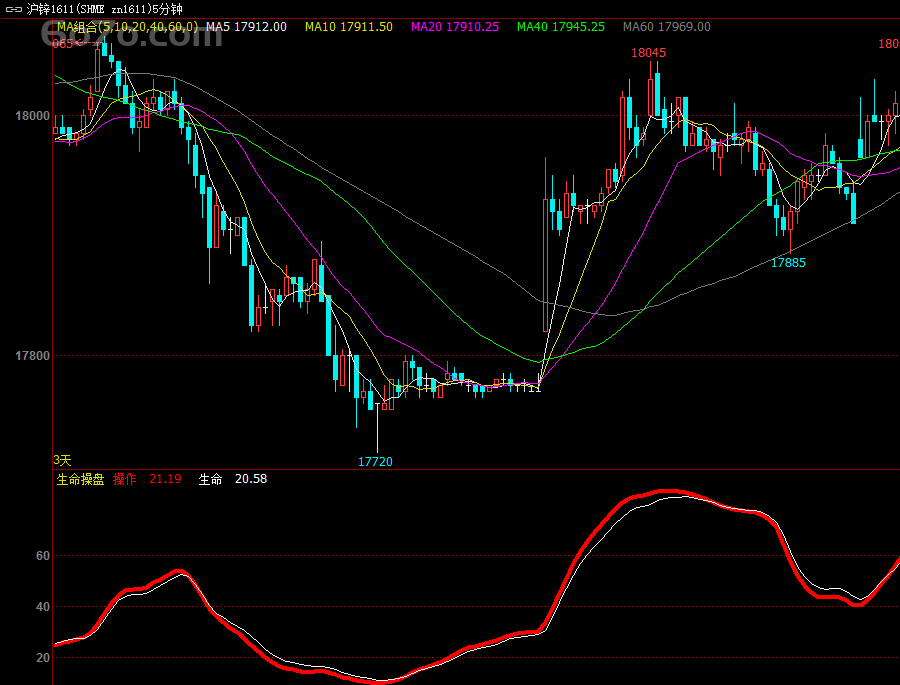Viewport: 900px width, 685px height.
Task: Open the 生命操盘 indicator name
Action: pyautogui.click(x=79, y=479)
